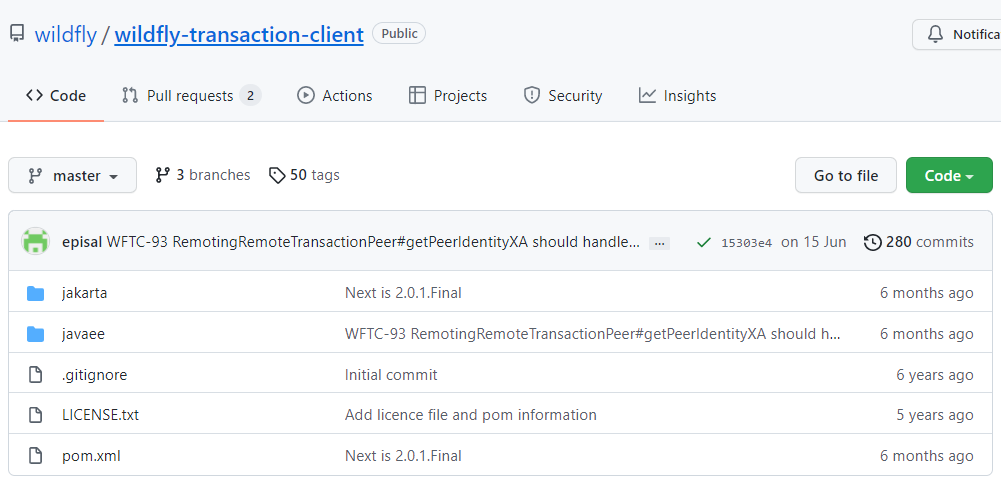Switch to the Code tab
This screenshot has height=486, width=1001.
(x=56, y=96)
